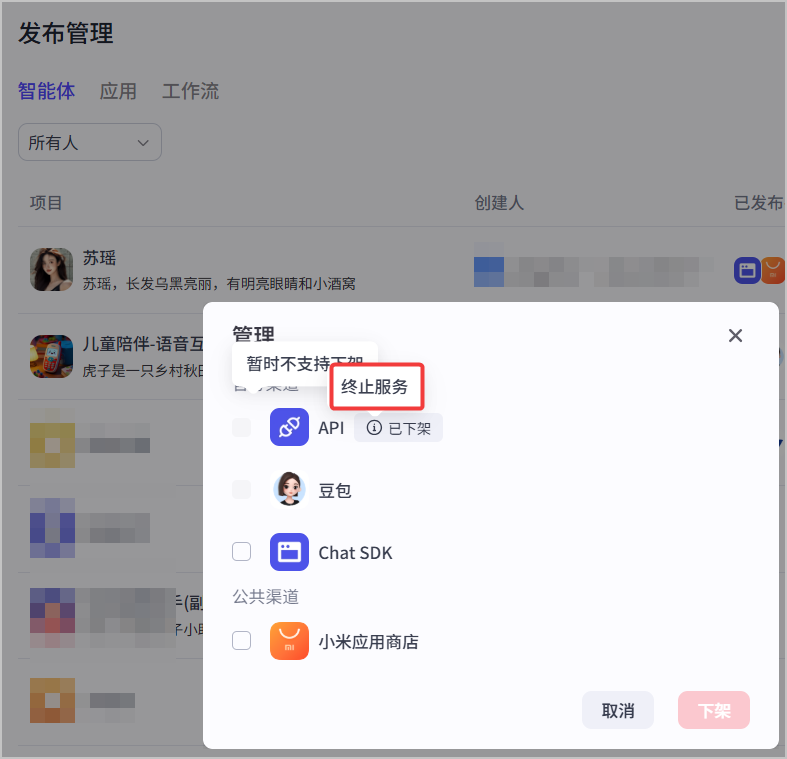Image resolution: width=787 pixels, height=759 pixels.
Task: Click the 小米应用商店 orange bag icon
Action: (289, 641)
